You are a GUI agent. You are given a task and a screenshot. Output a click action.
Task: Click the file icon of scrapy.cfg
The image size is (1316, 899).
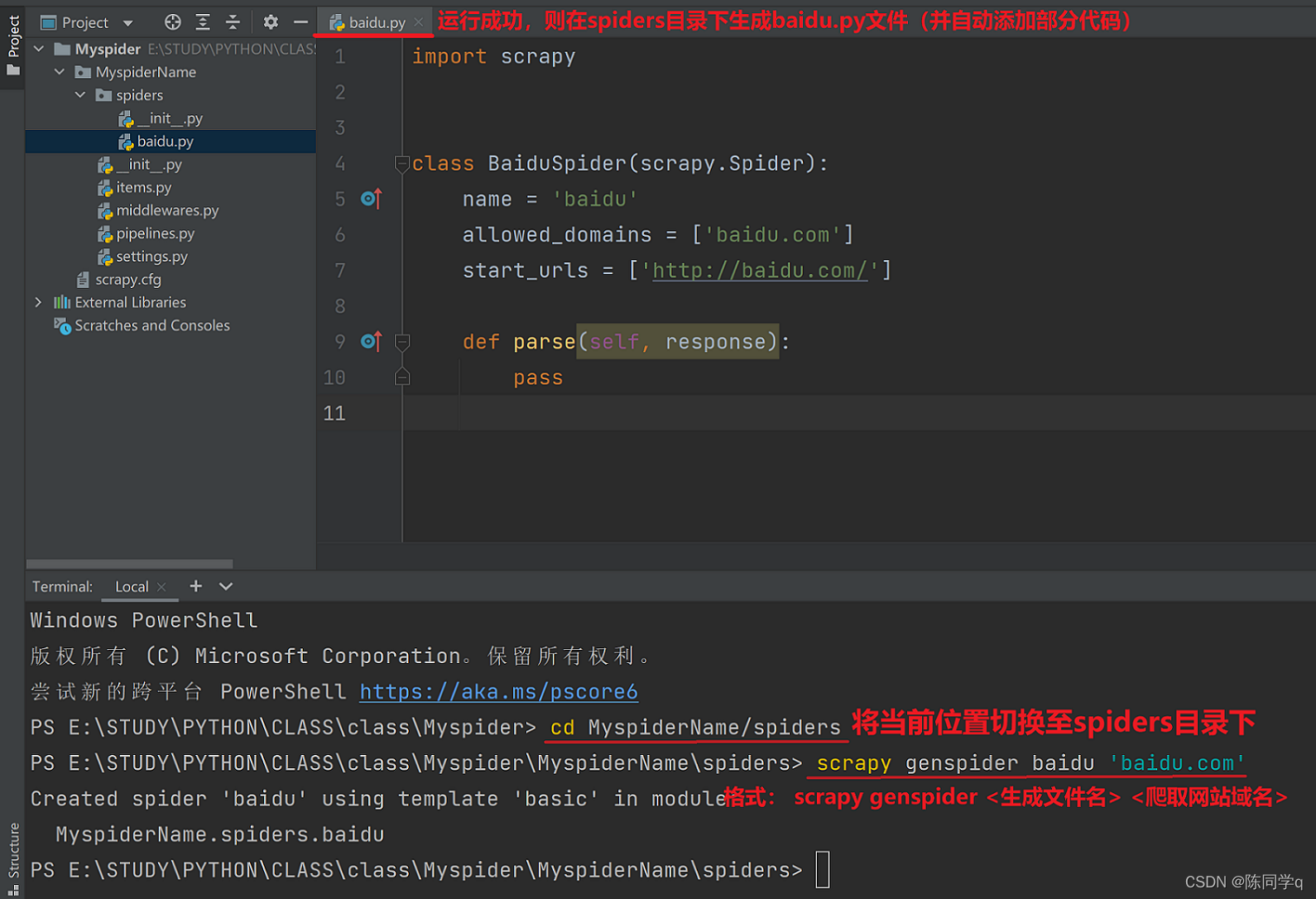pyautogui.click(x=83, y=280)
